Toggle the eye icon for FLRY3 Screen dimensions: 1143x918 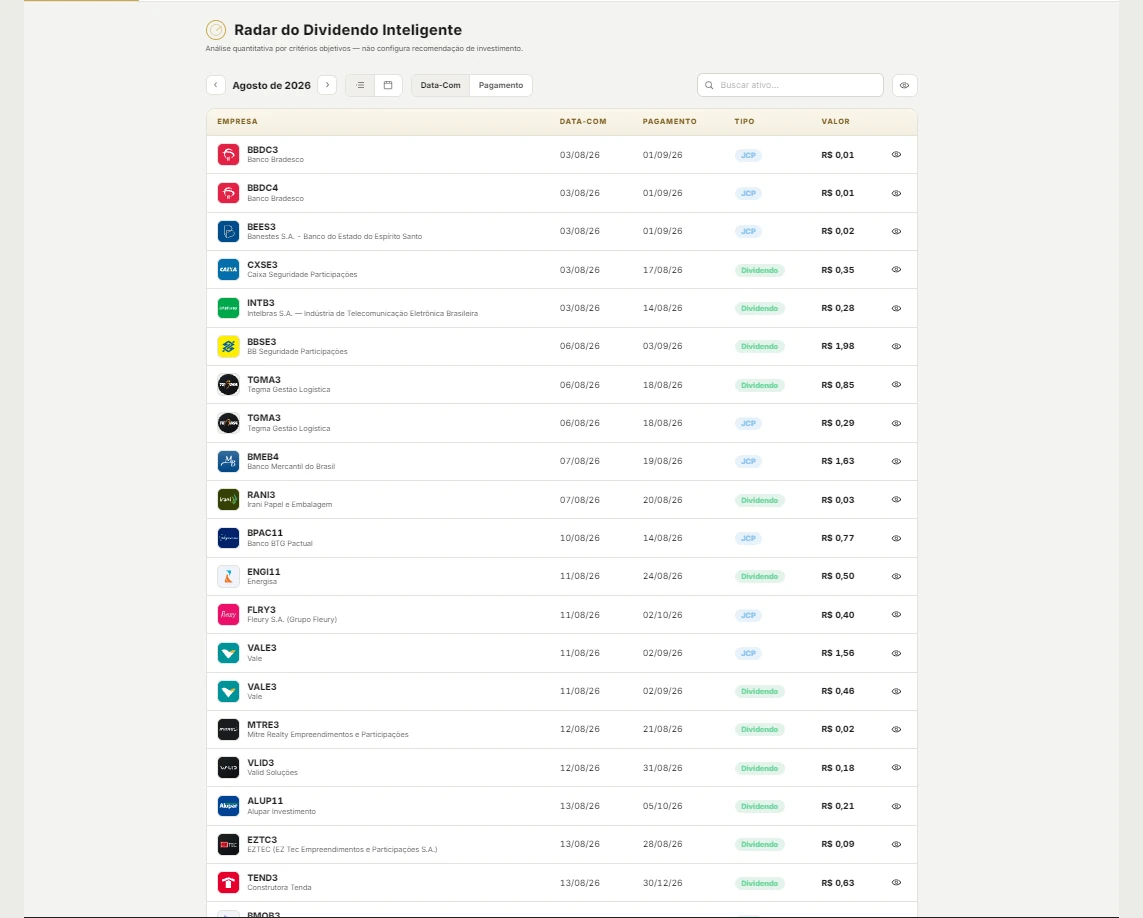pyautogui.click(x=897, y=615)
